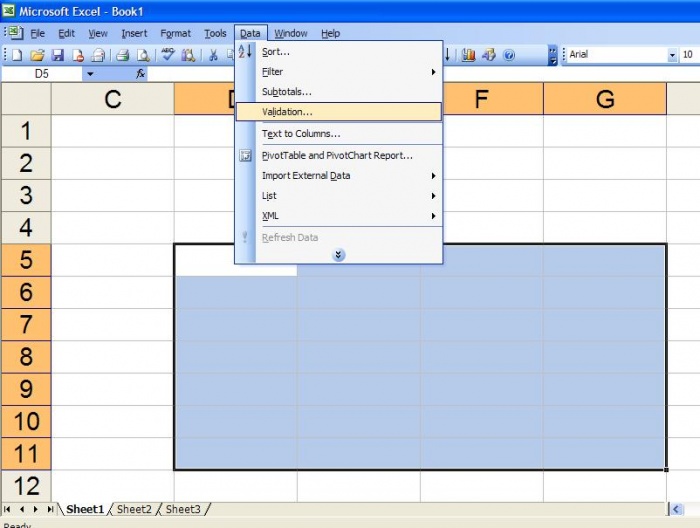The width and height of the screenshot is (700, 528).
Task: Select row 1 header
Action: [26, 131]
